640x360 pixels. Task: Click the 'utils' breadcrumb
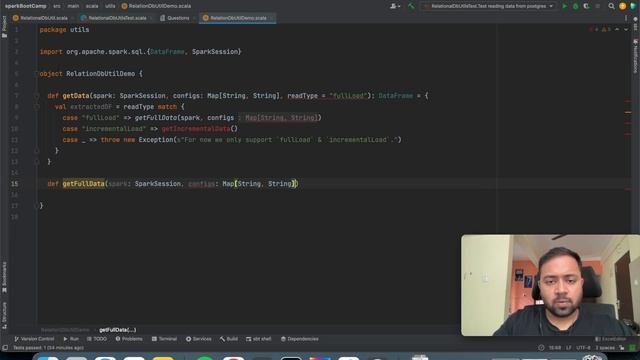pos(110,6)
